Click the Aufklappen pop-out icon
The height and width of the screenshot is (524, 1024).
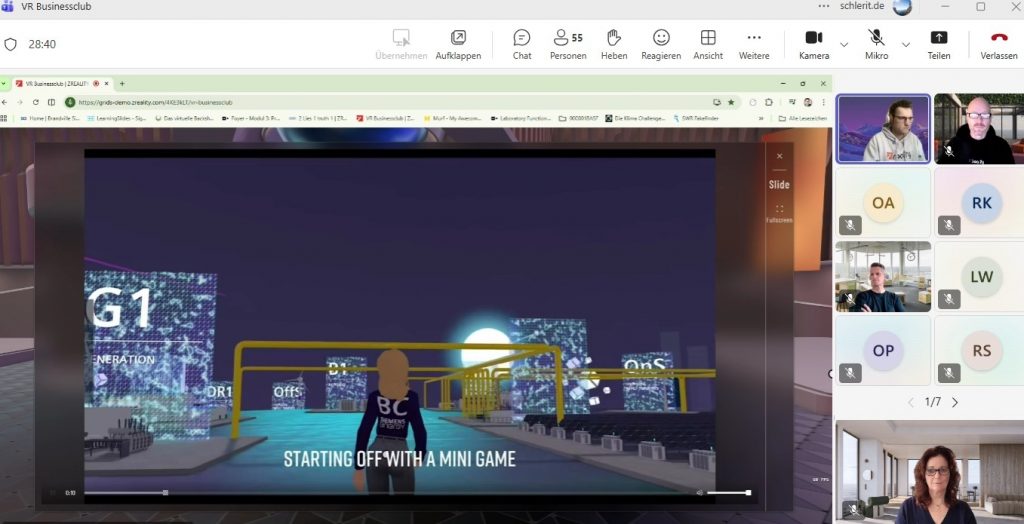pyautogui.click(x=458, y=43)
